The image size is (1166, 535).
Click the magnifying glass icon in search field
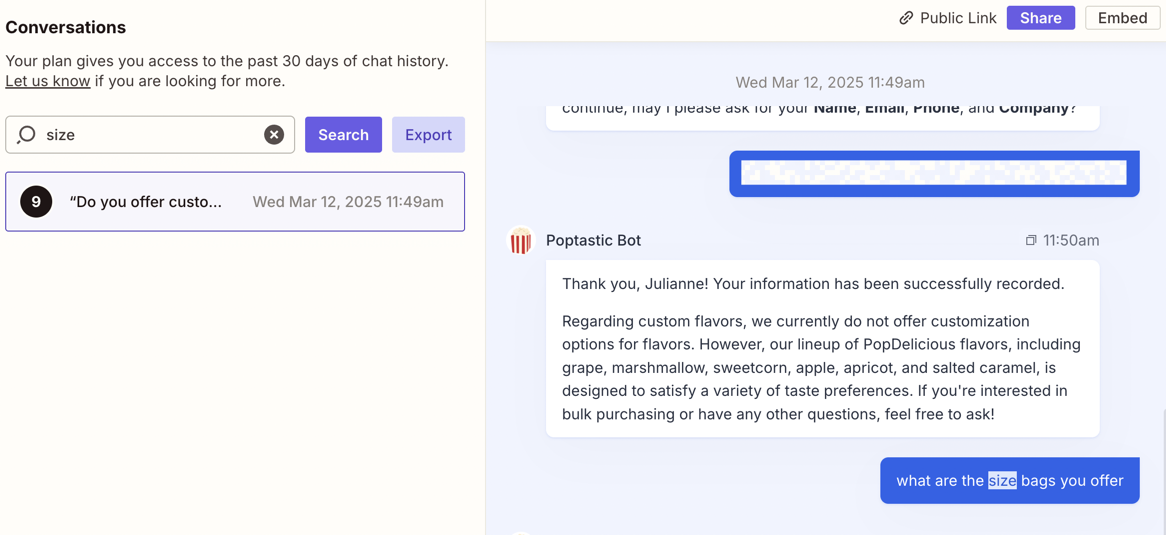pos(27,134)
